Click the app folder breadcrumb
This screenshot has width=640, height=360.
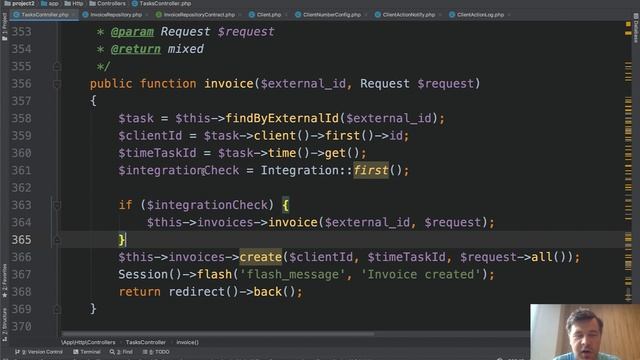50,3
